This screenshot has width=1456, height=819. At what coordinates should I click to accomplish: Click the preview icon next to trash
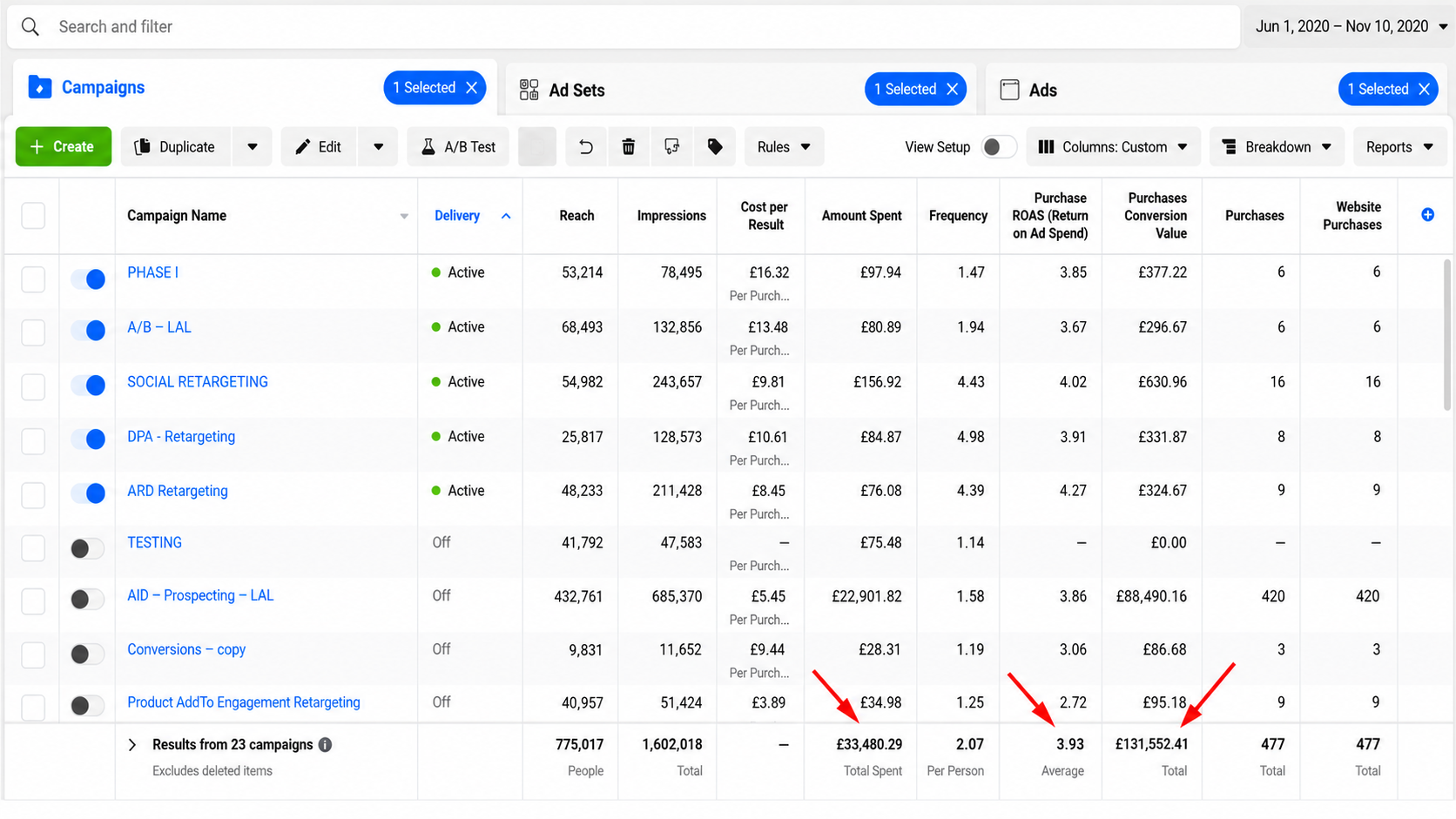click(x=671, y=147)
